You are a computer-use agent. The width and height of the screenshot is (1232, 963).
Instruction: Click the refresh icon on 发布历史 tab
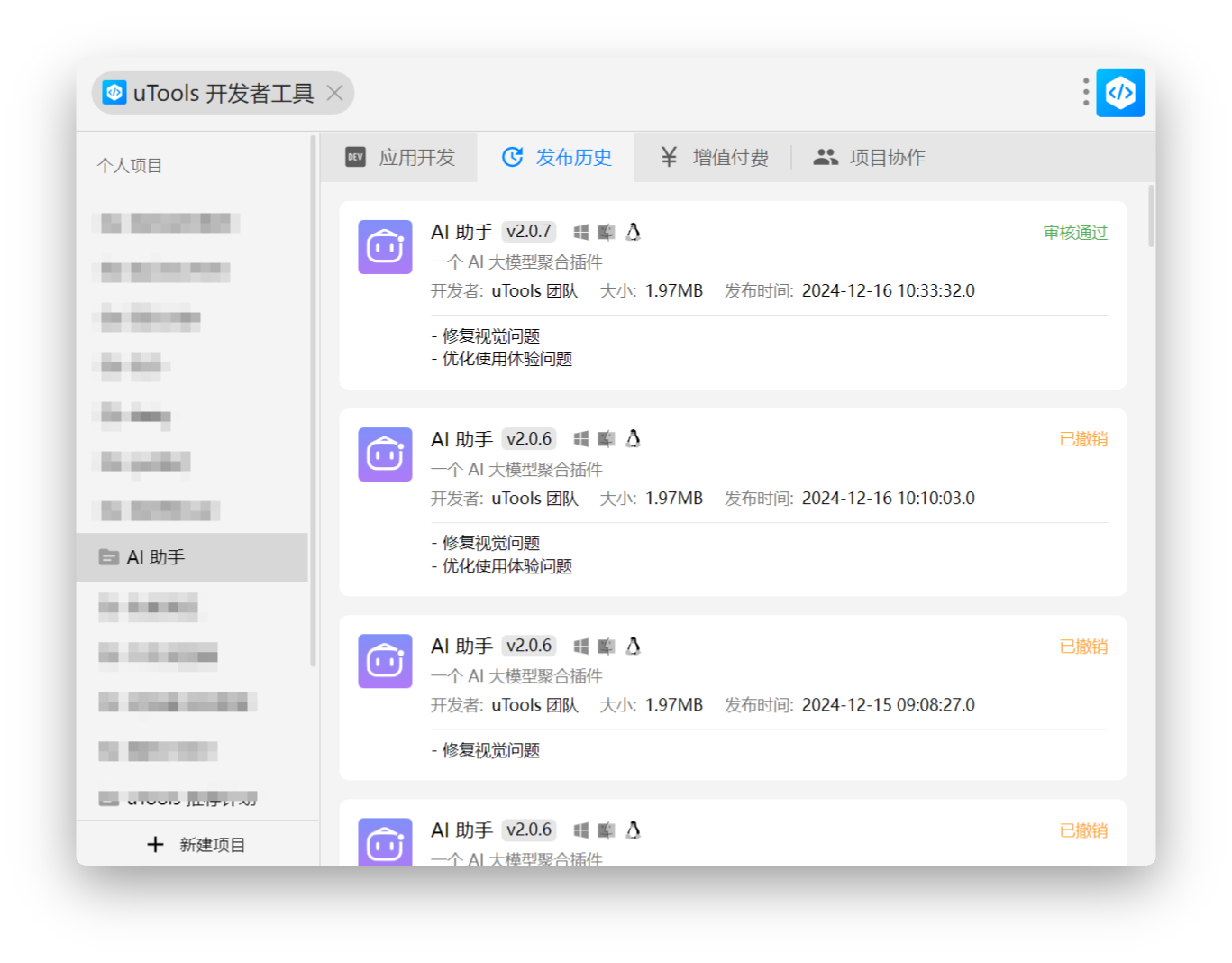512,156
